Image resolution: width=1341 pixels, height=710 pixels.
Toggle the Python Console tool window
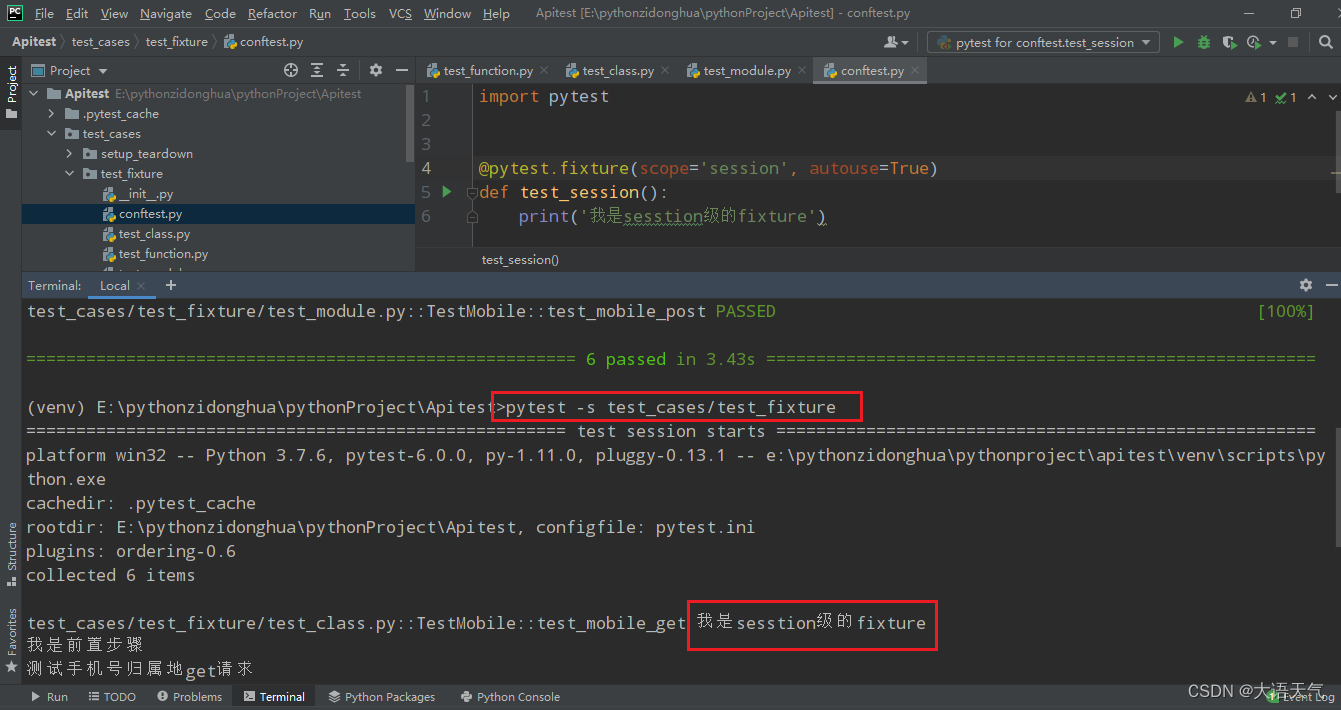[x=510, y=696]
